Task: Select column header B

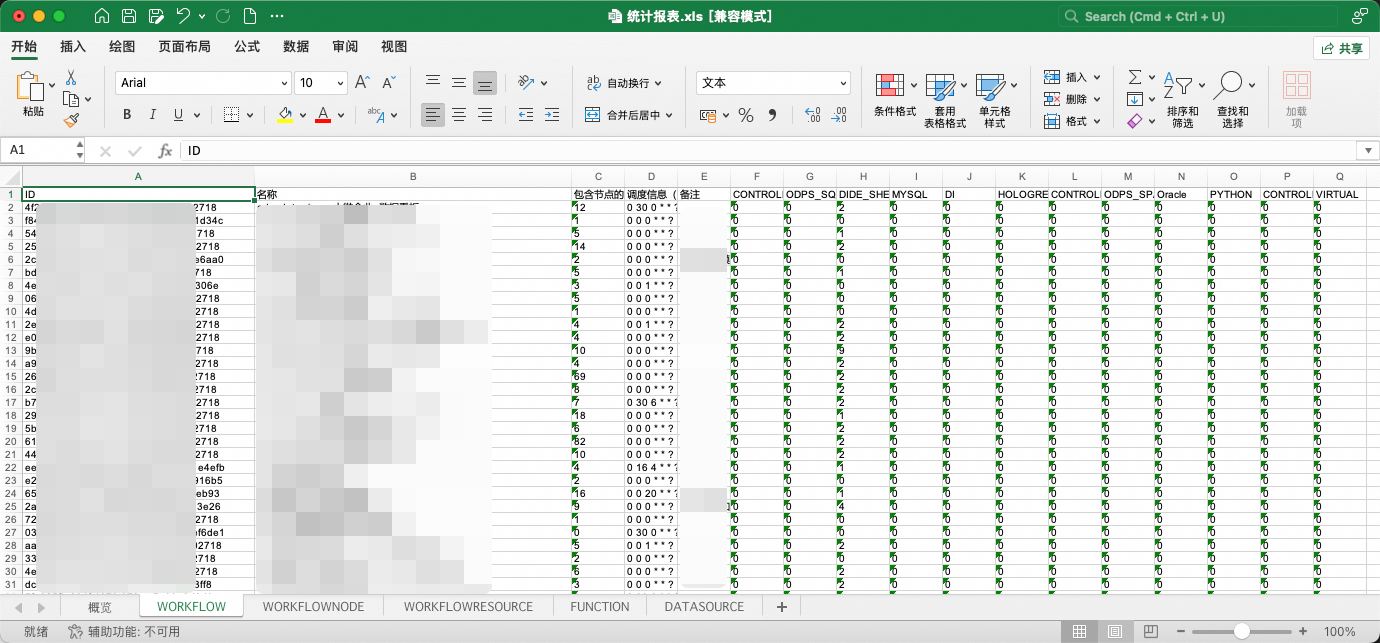Action: (x=413, y=176)
